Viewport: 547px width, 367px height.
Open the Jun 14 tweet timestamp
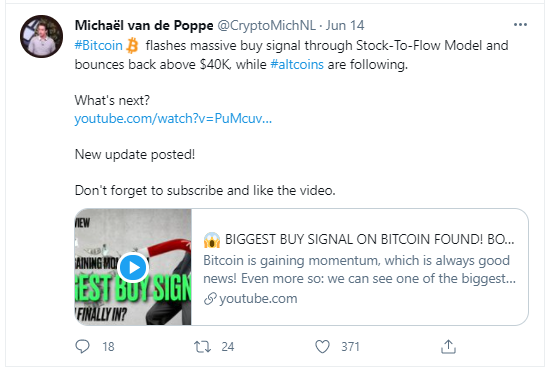[x=345, y=25]
